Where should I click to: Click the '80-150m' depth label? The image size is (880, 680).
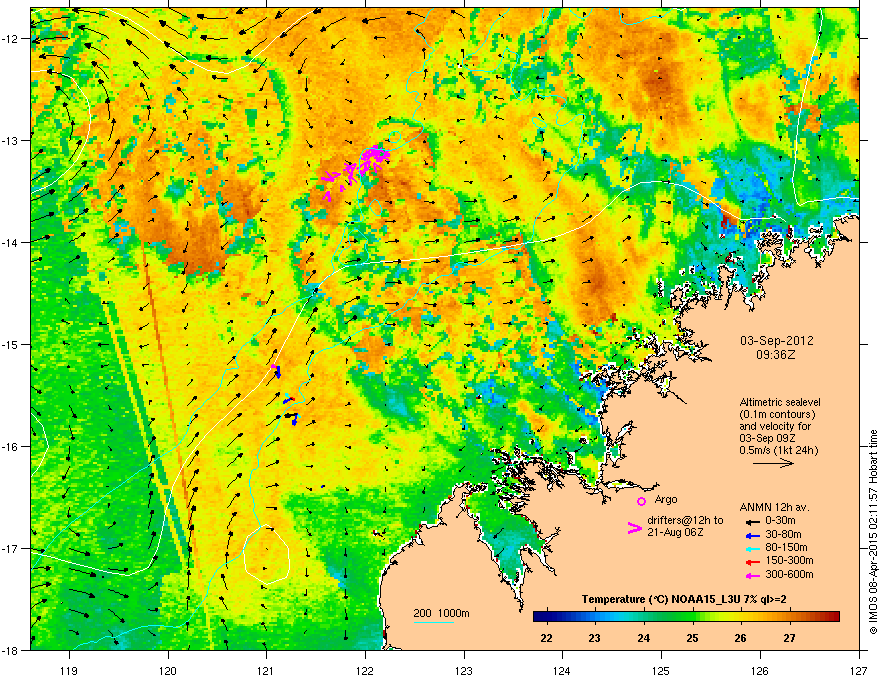[786, 548]
